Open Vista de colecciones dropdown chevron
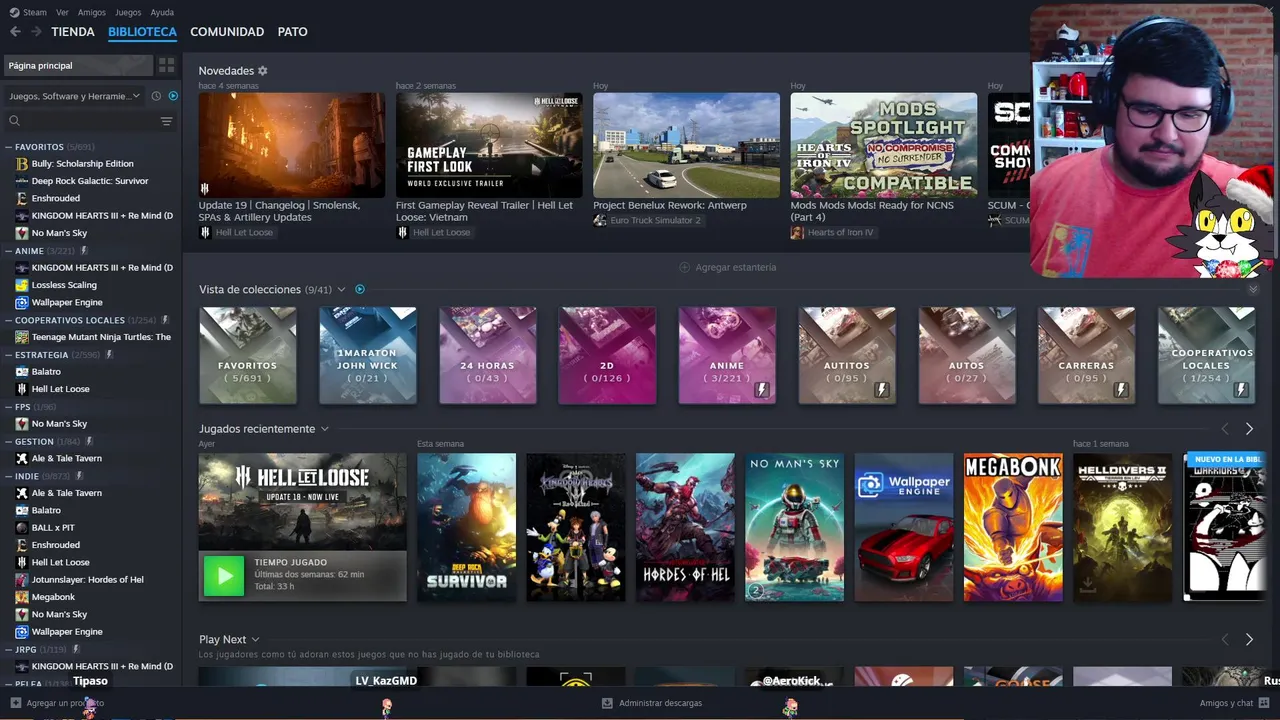1280x720 pixels. tap(341, 289)
